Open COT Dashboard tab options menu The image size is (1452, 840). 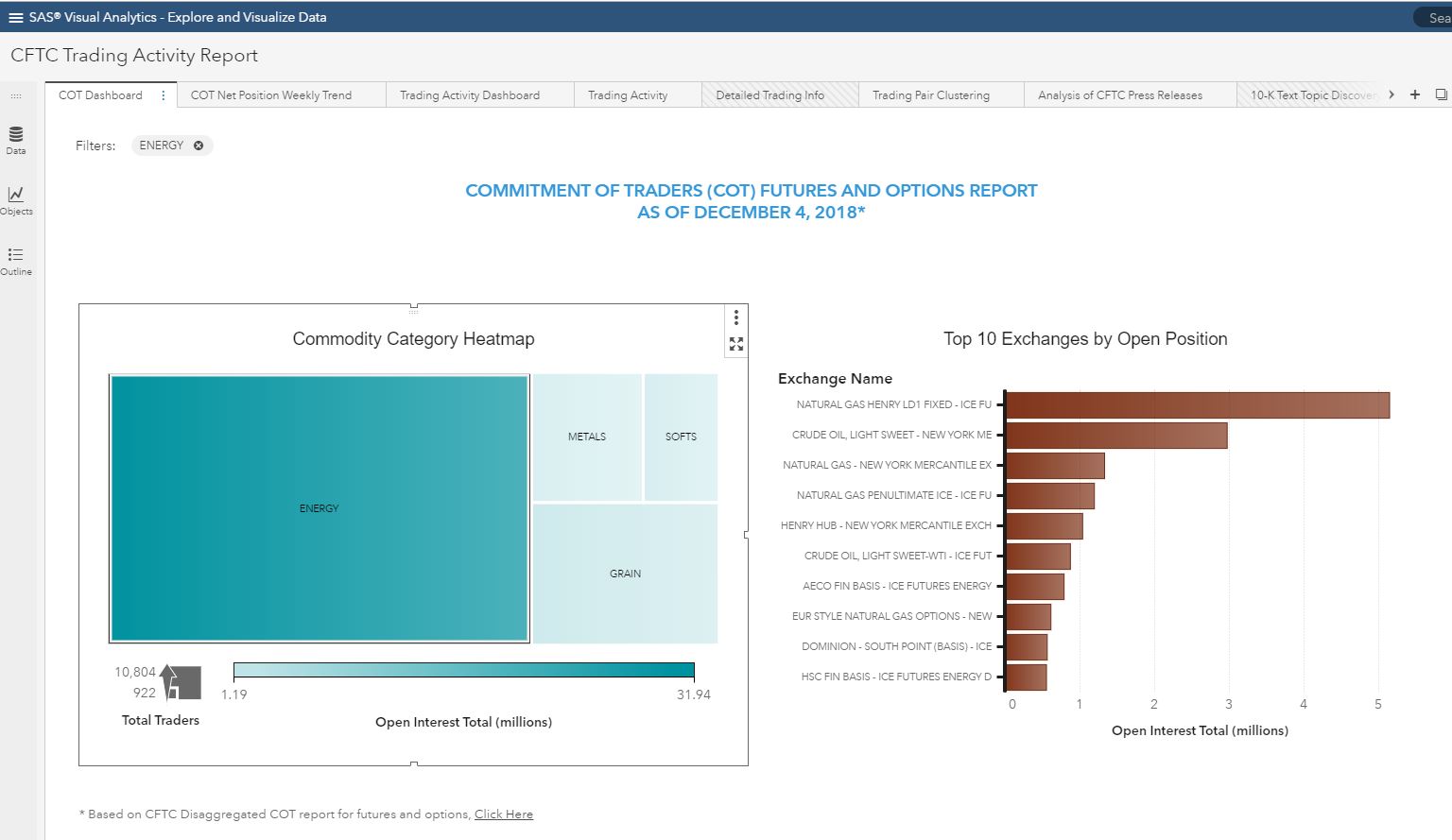click(x=164, y=95)
